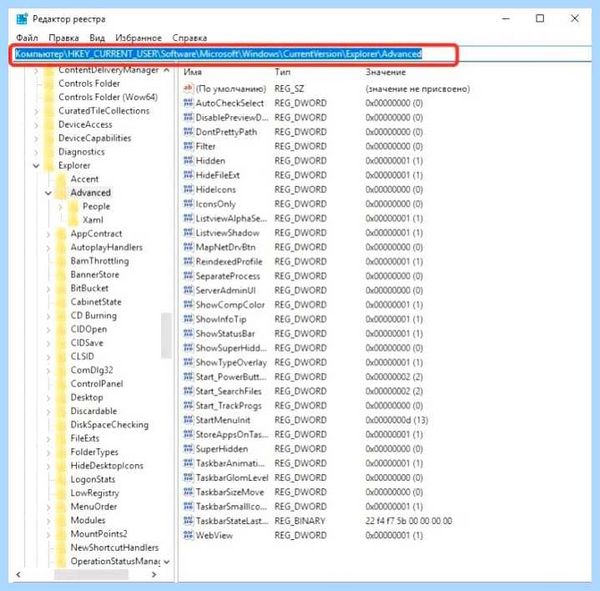Click the folder icon for FileExts

click(x=61, y=438)
